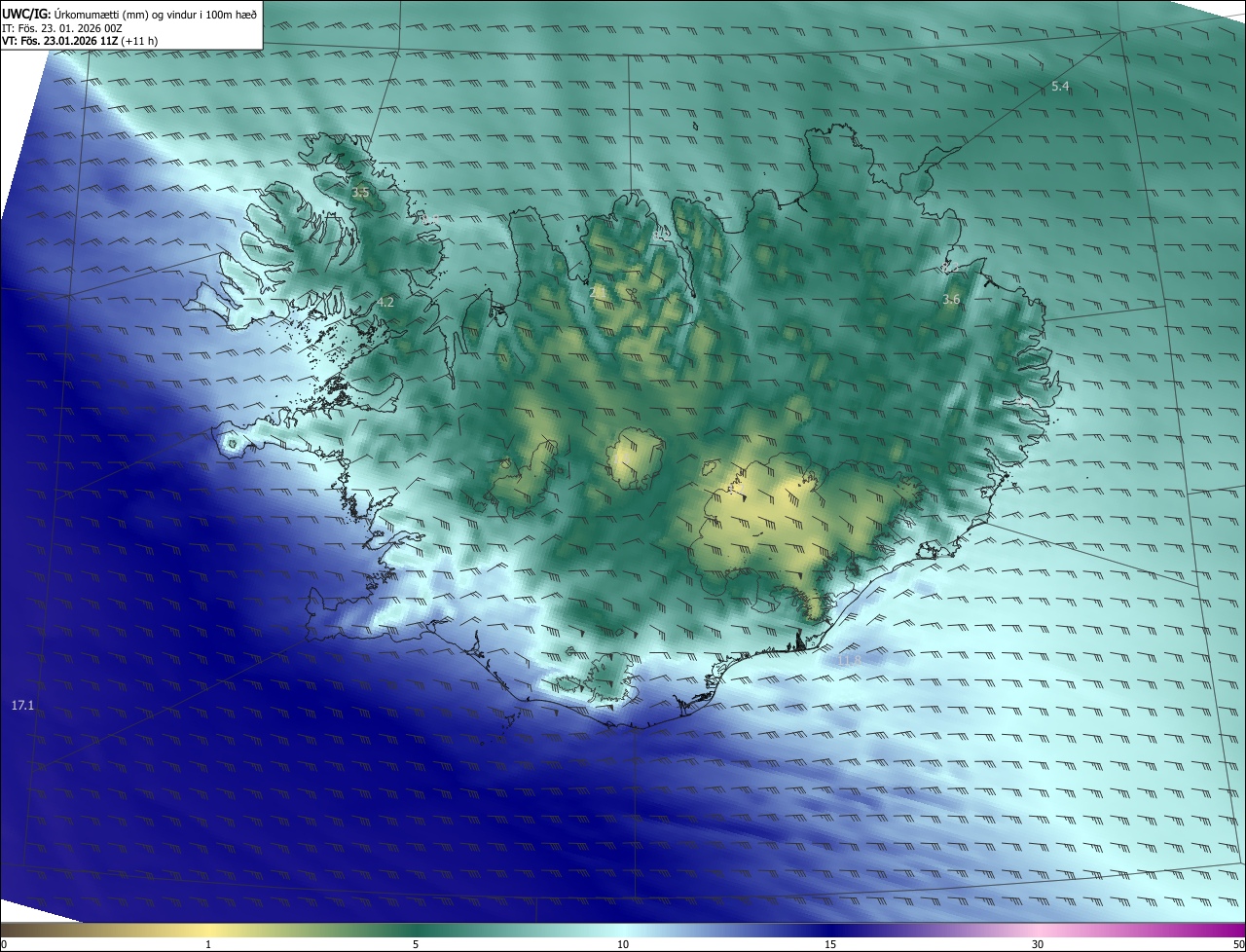The height and width of the screenshot is (952, 1246).
Task: Click the 15 tick label on the color scale
Action: [830, 944]
